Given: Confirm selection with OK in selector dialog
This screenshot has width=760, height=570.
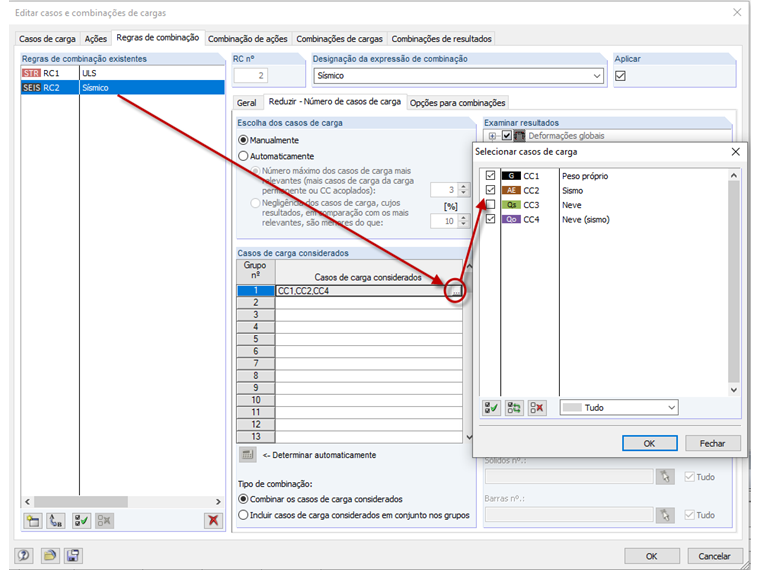Looking at the screenshot, I should pos(649,443).
